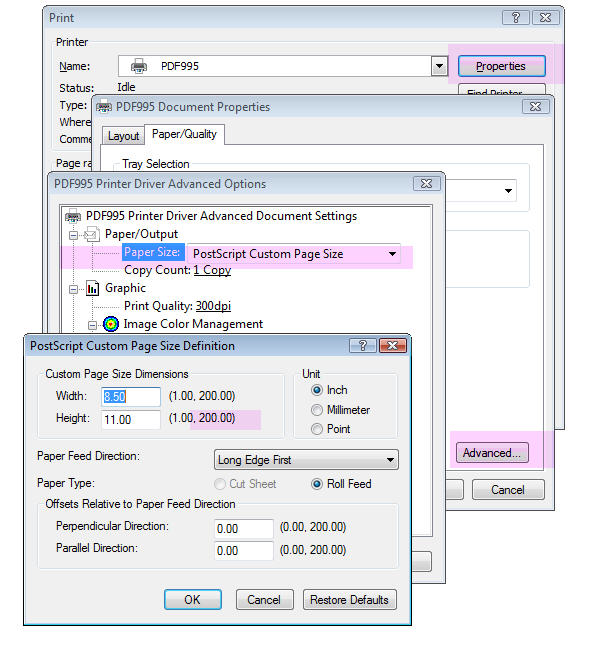Click the printer icon beside PDF995 name
This screenshot has height=649, width=597.
[x=139, y=66]
